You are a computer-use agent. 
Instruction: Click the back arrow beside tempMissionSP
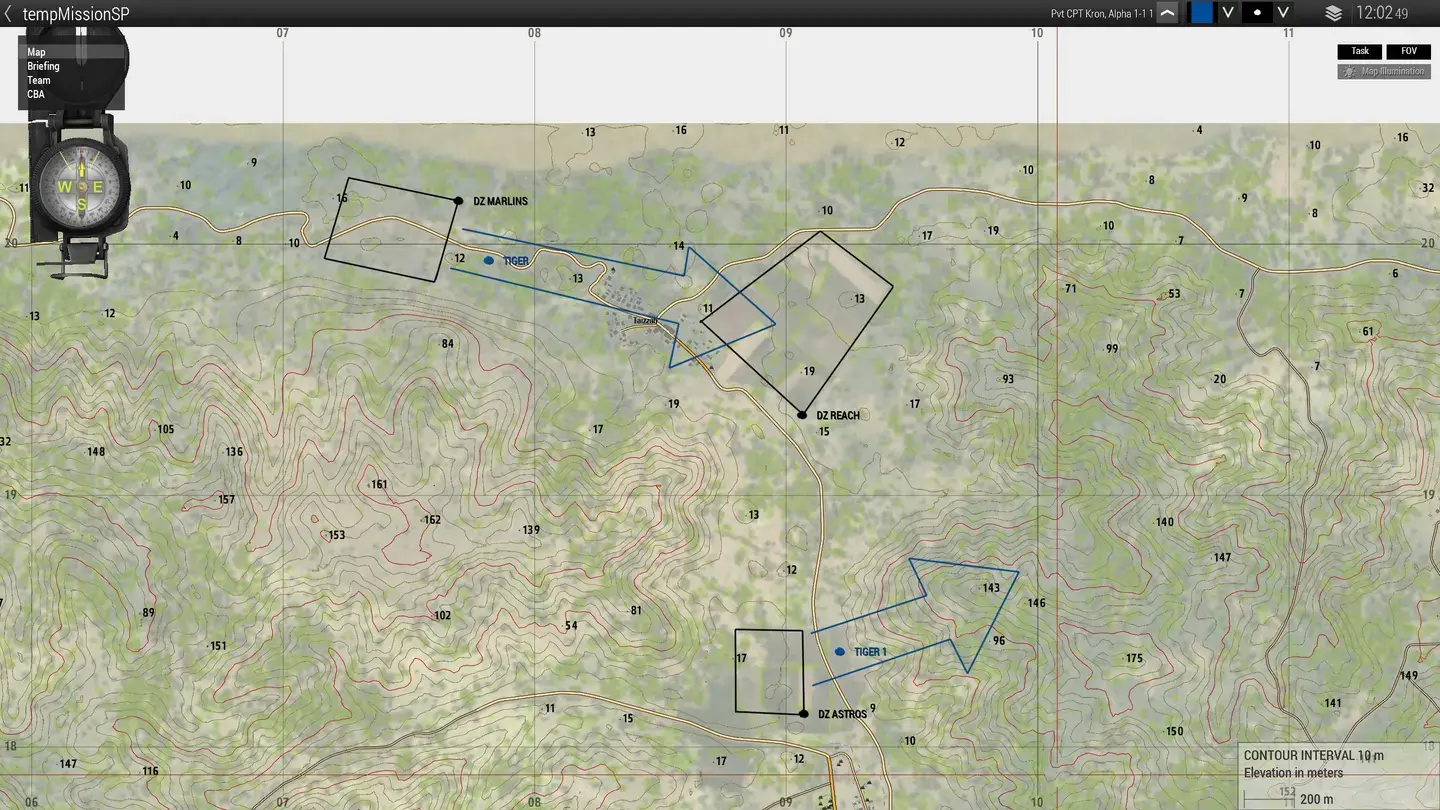10,14
